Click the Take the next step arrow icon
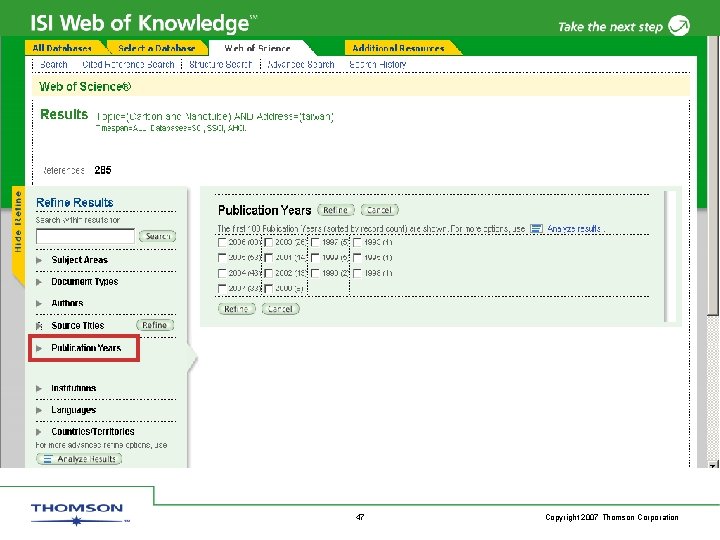 (x=679, y=26)
